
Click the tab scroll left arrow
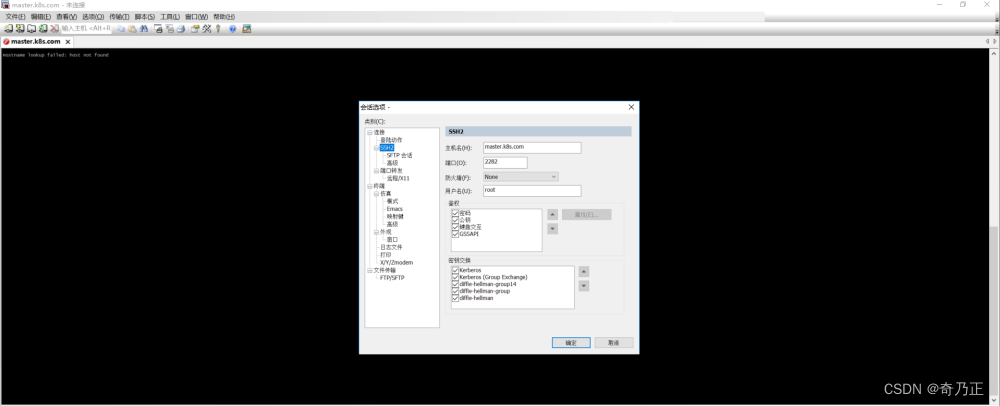pos(987,41)
